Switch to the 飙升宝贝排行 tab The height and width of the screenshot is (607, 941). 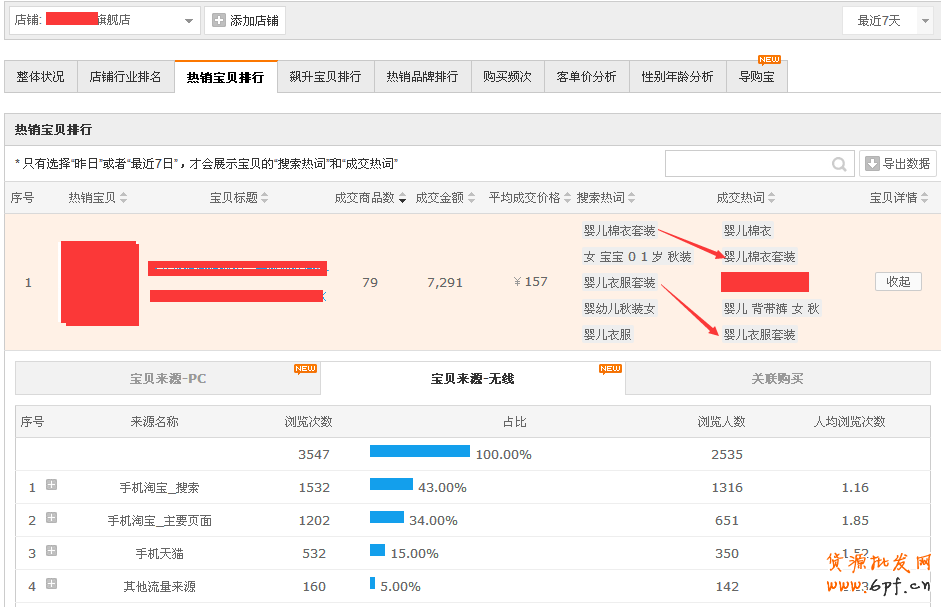(325, 77)
